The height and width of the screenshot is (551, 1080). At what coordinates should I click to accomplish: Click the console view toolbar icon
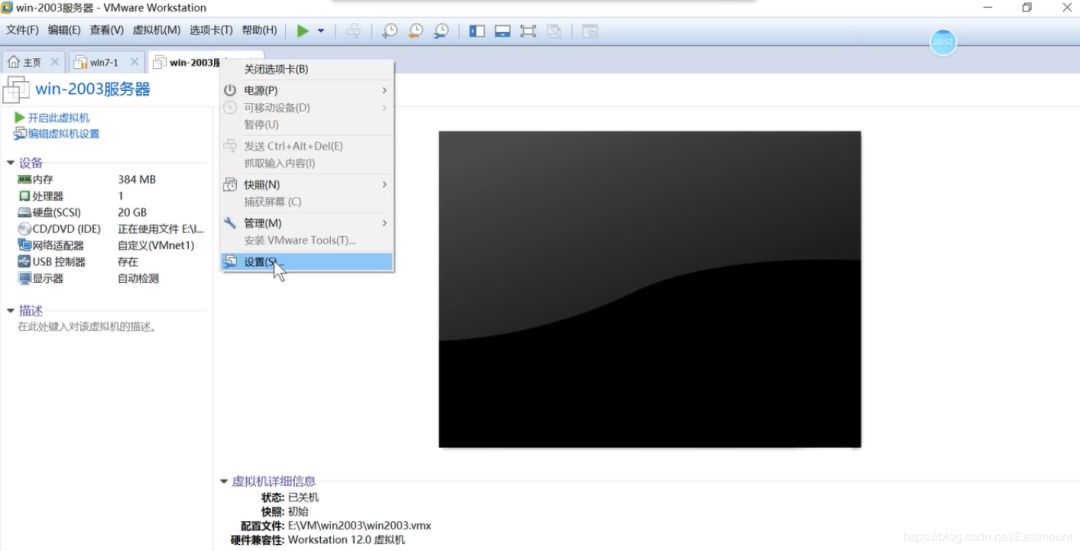pos(590,31)
